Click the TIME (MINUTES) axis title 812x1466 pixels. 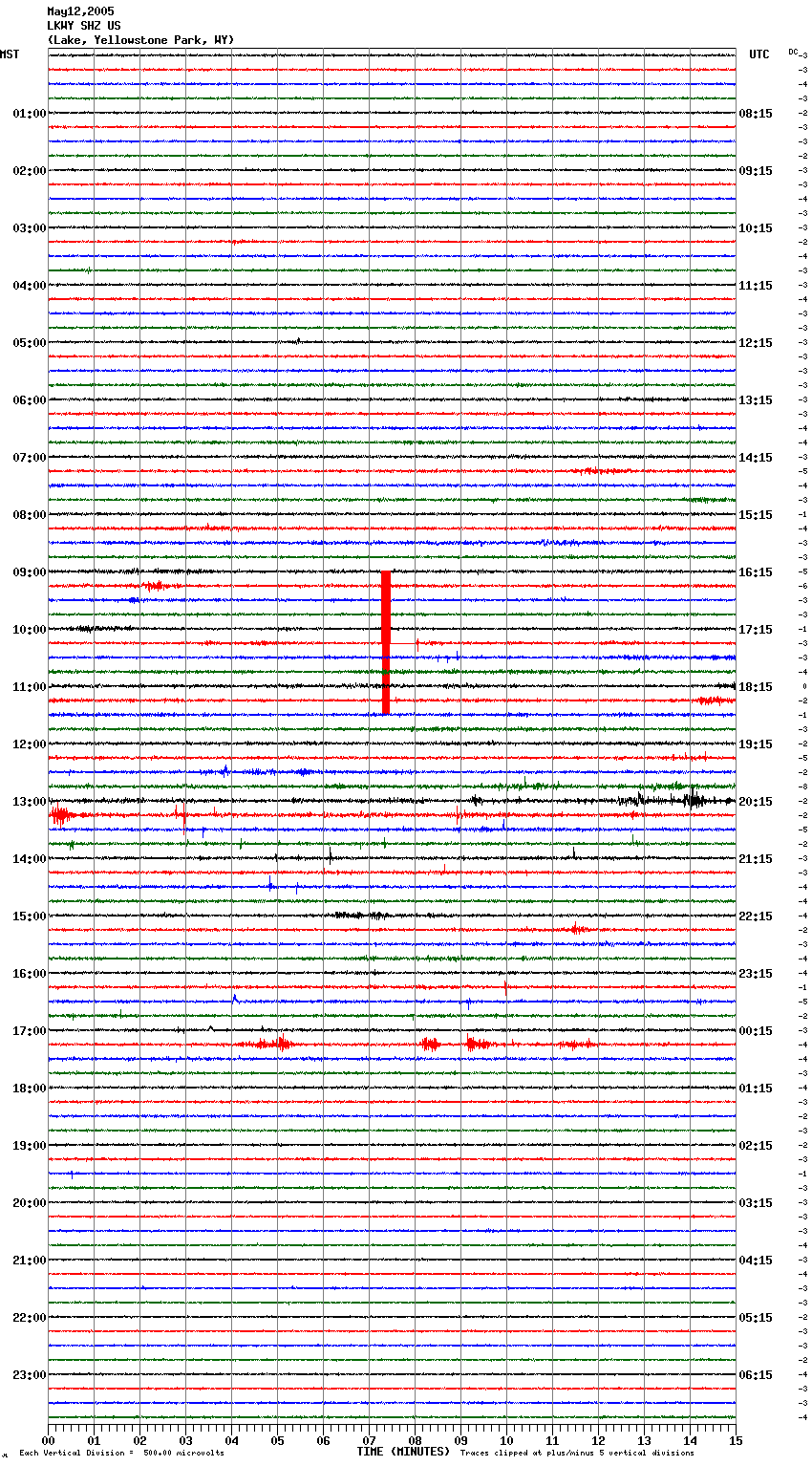(403, 1452)
